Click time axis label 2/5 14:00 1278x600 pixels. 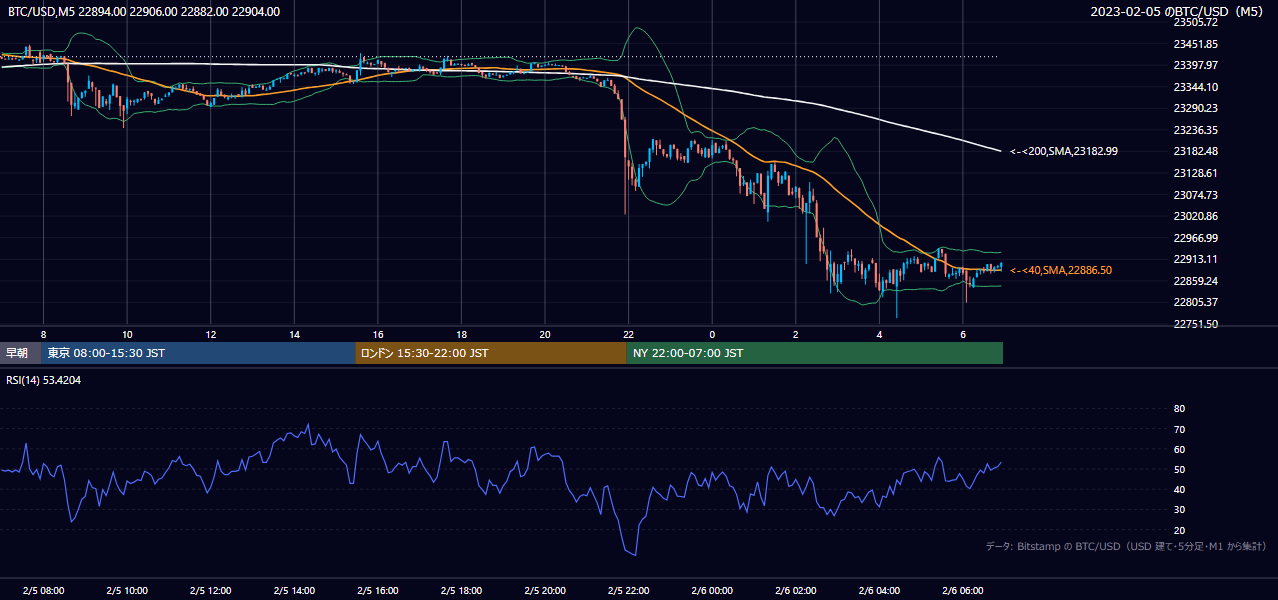pos(295,591)
